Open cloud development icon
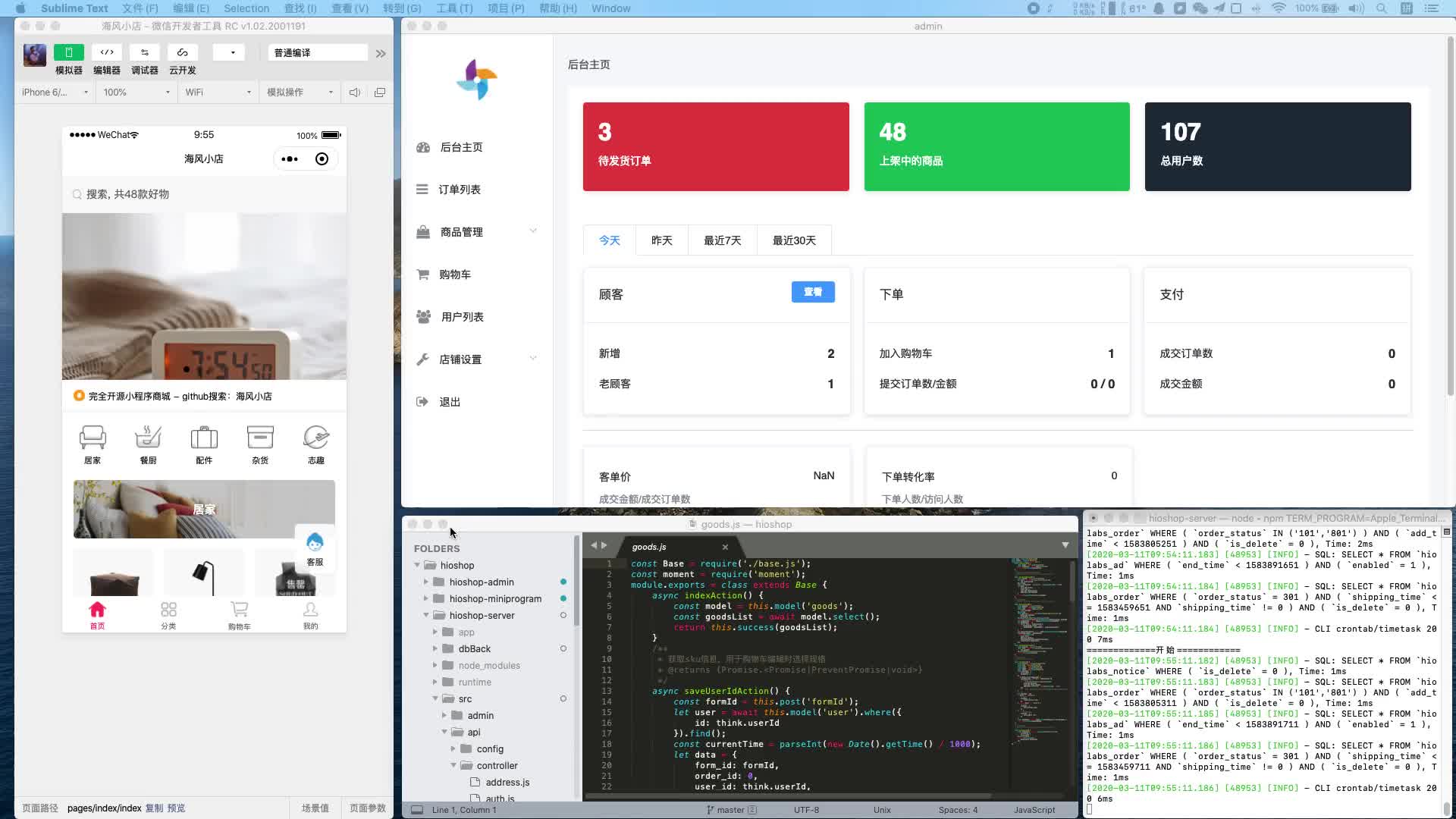This screenshot has height=819, width=1456. [x=182, y=52]
